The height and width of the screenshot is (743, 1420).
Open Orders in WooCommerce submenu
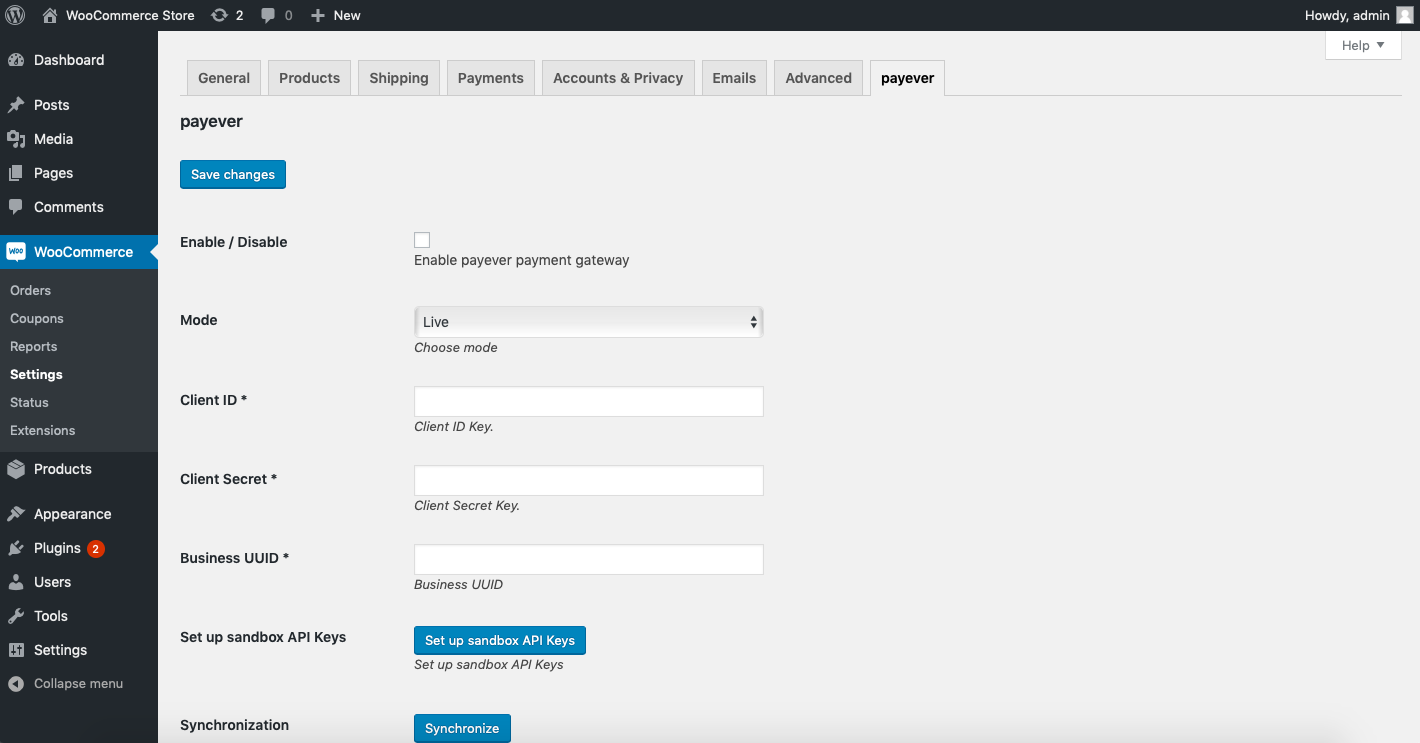coord(30,290)
